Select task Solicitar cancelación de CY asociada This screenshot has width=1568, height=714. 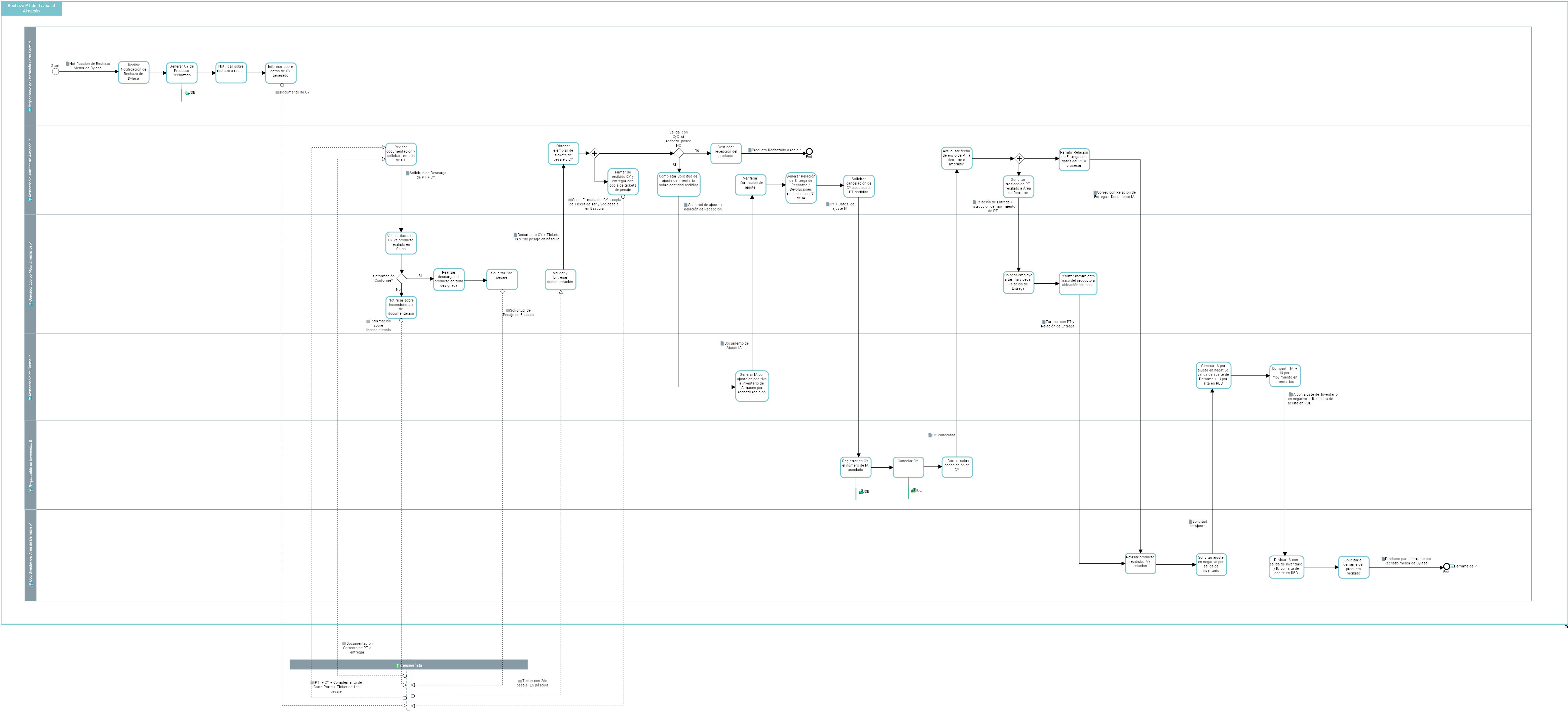(858, 186)
